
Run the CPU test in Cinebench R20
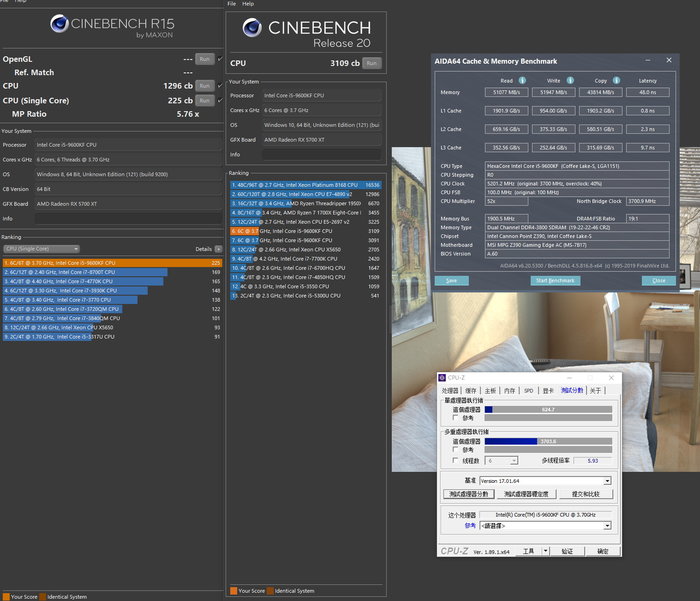tap(372, 63)
